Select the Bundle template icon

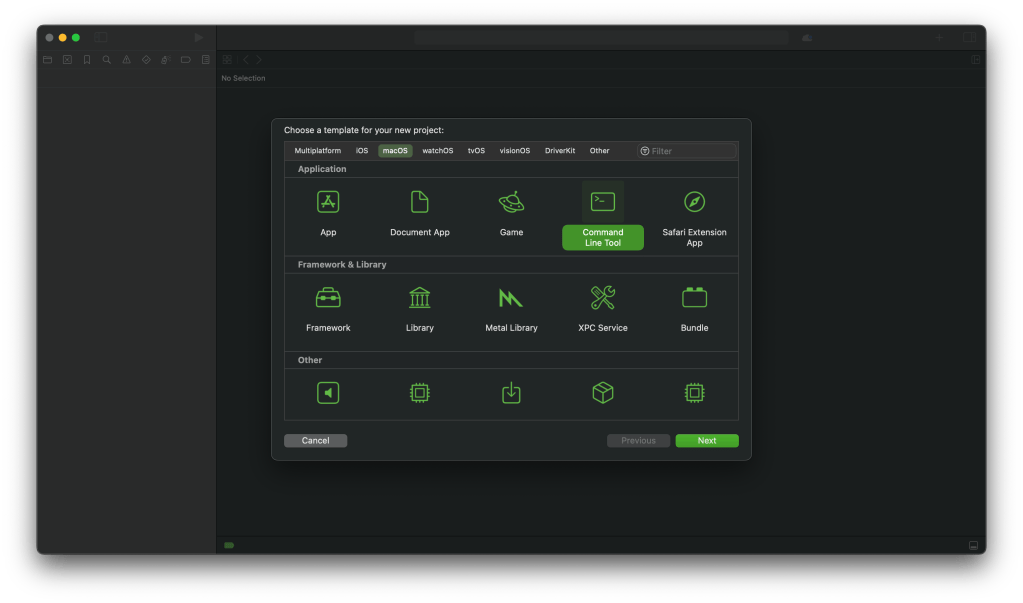[x=694, y=298]
